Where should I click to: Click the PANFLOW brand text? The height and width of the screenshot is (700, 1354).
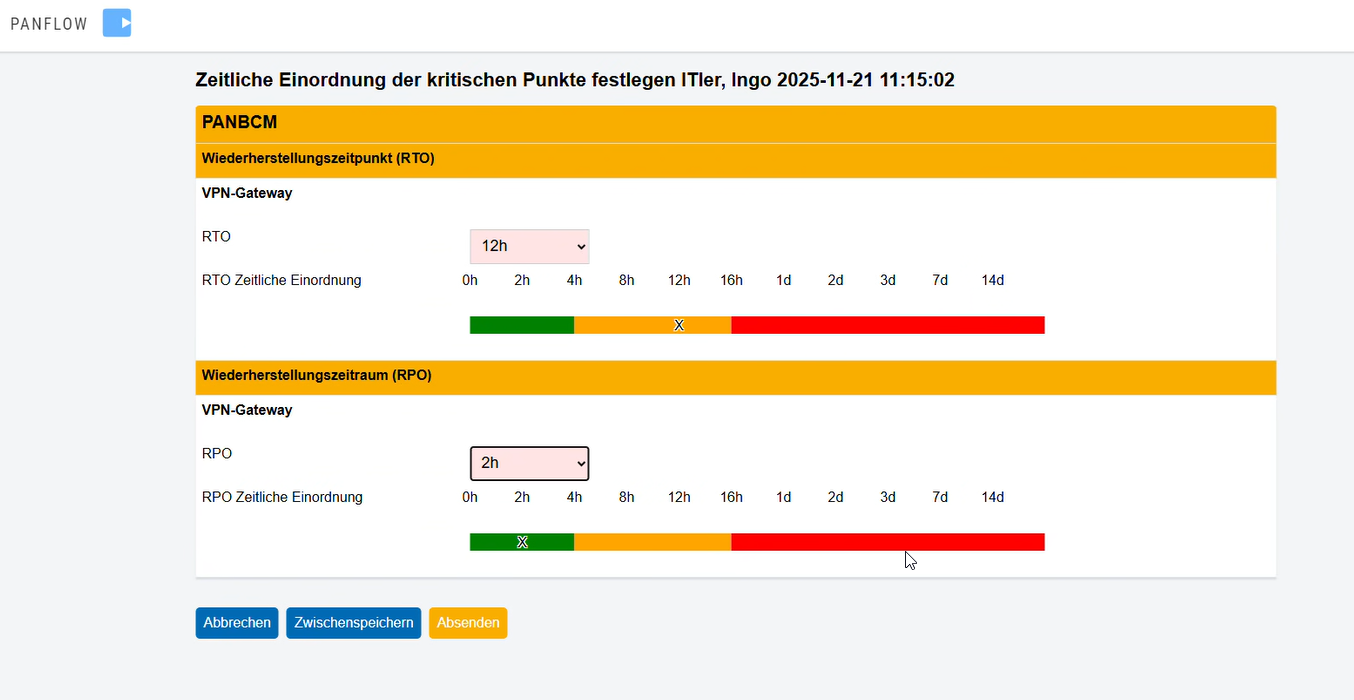49,23
